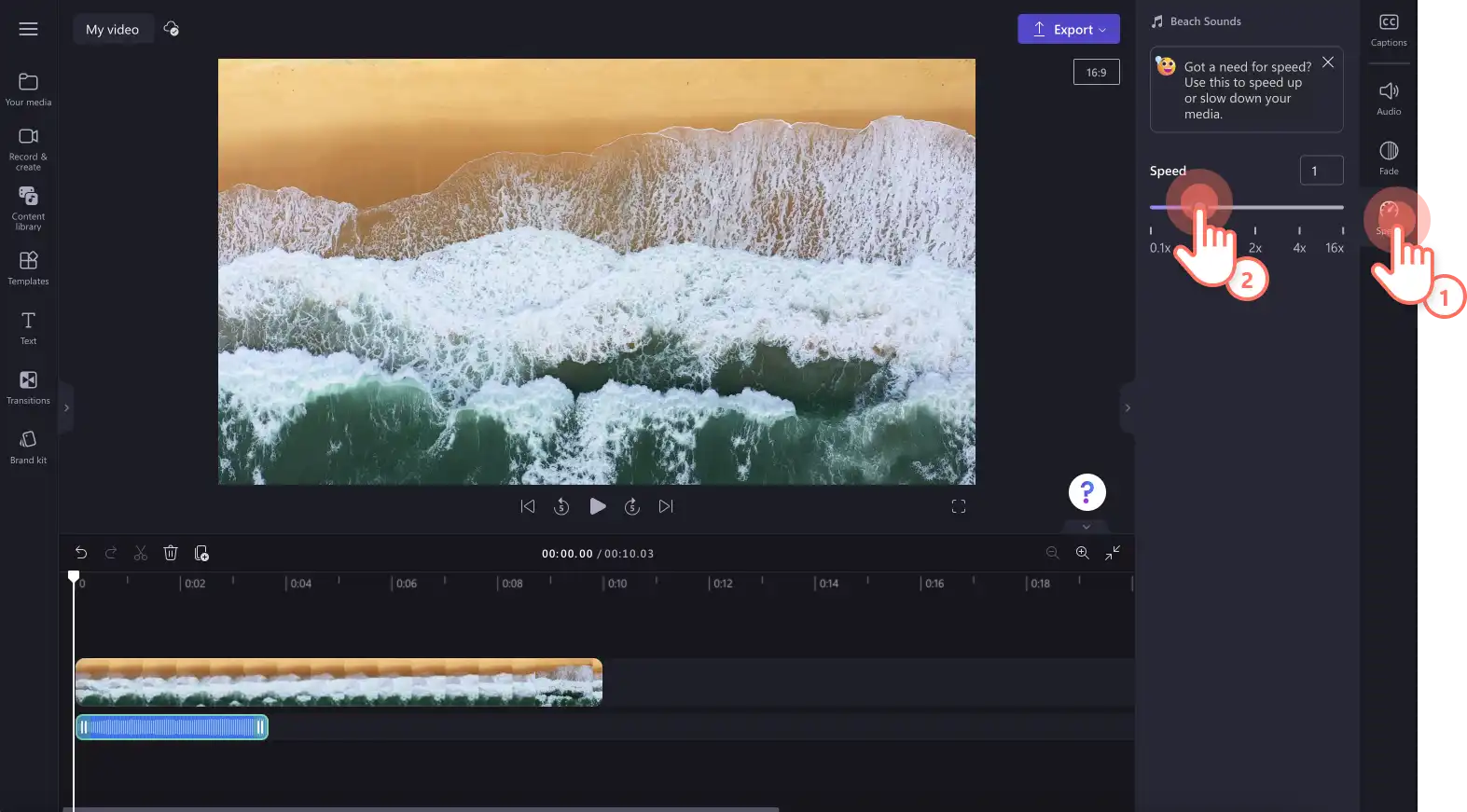Click the undo arrow in timeline toolbar
1467x812 pixels.
click(81, 553)
